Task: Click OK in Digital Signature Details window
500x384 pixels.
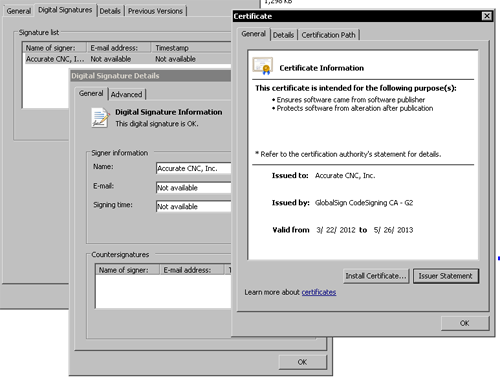Action: click(x=302, y=362)
